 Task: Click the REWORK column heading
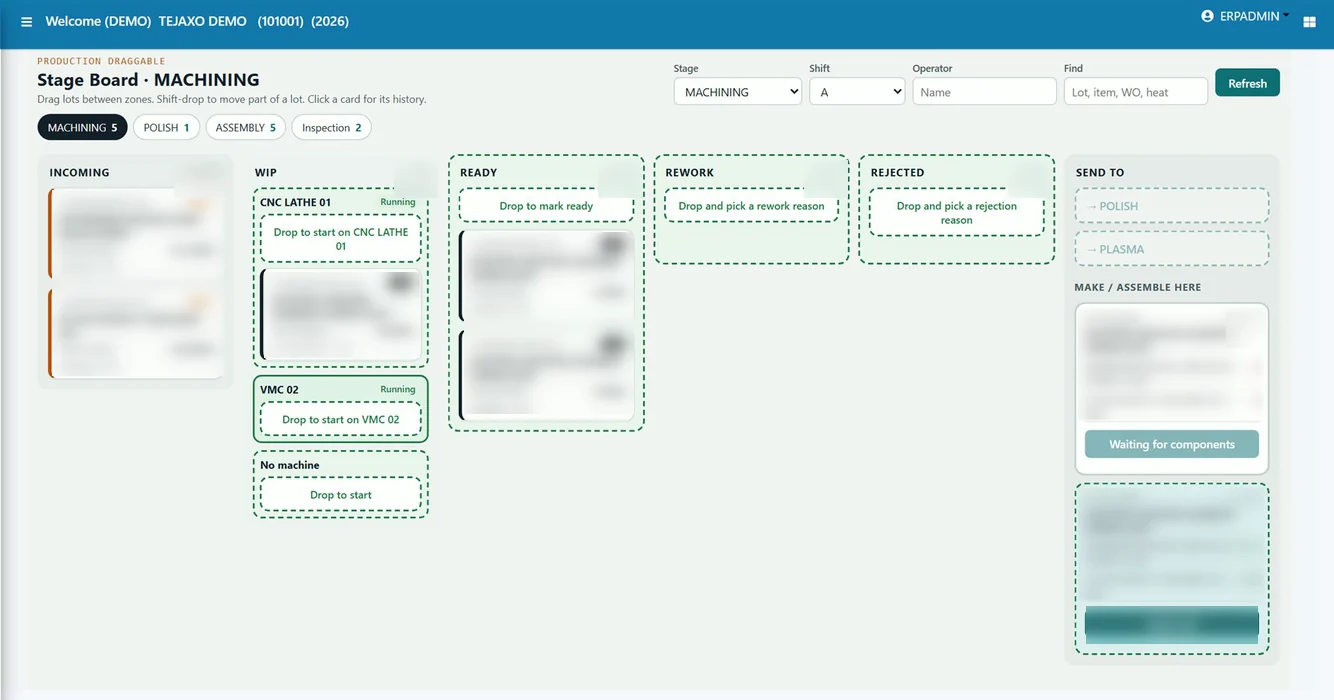pos(690,173)
